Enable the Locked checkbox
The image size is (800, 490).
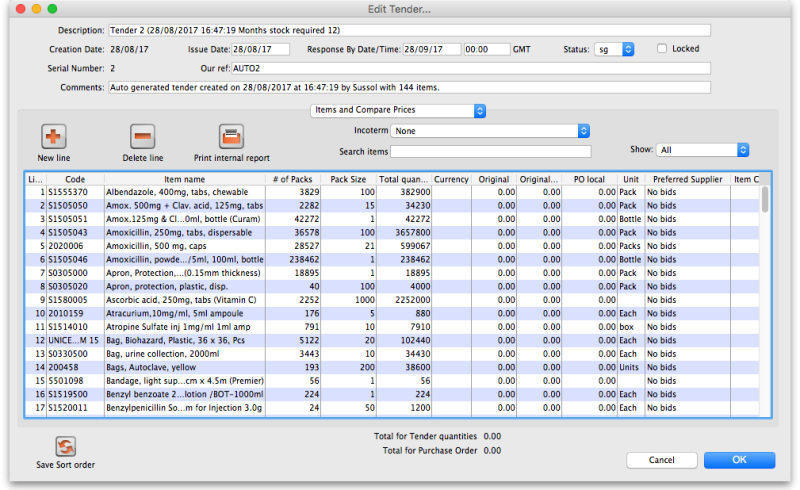pos(662,48)
